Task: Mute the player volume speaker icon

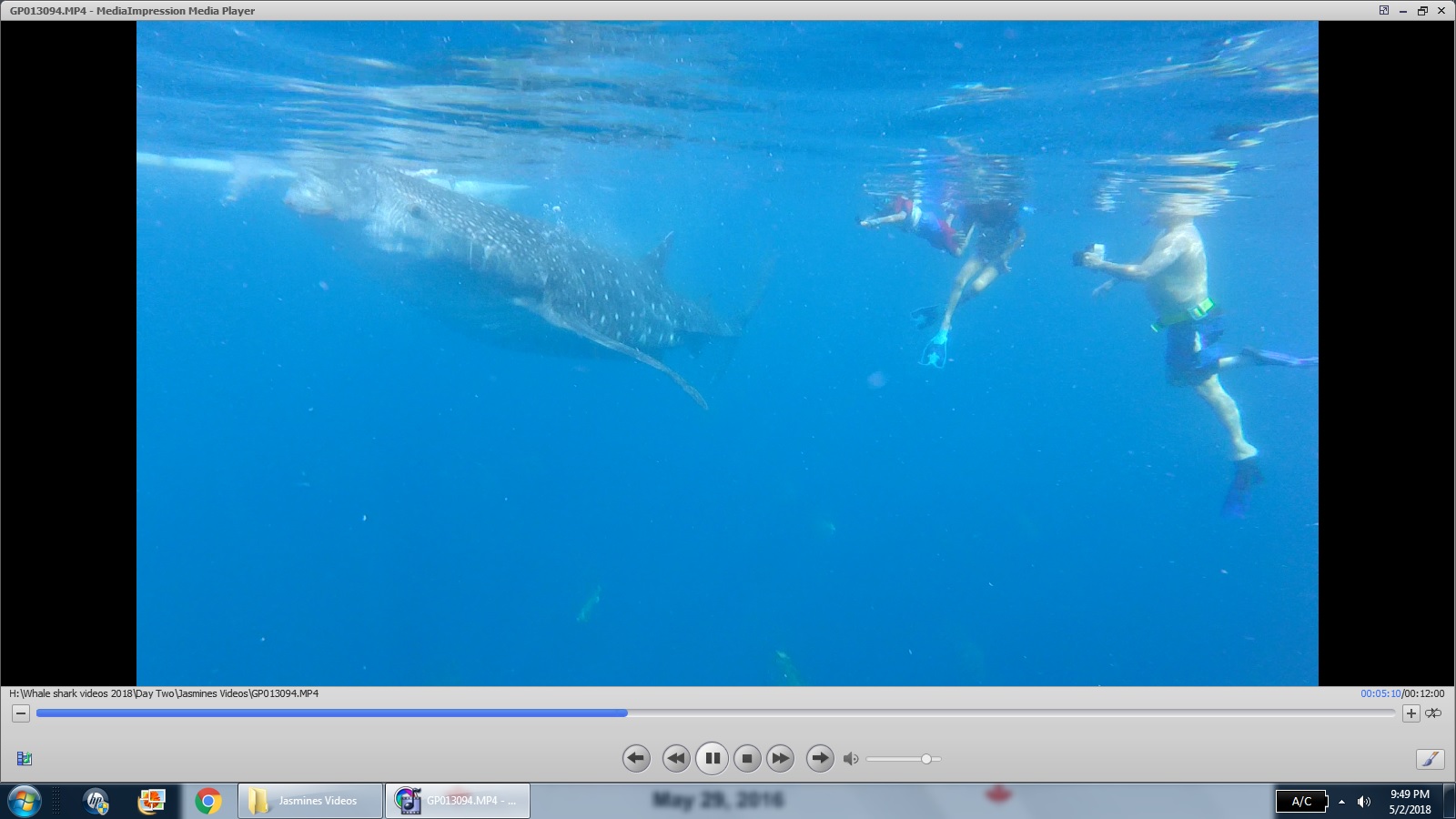Action: tap(851, 759)
